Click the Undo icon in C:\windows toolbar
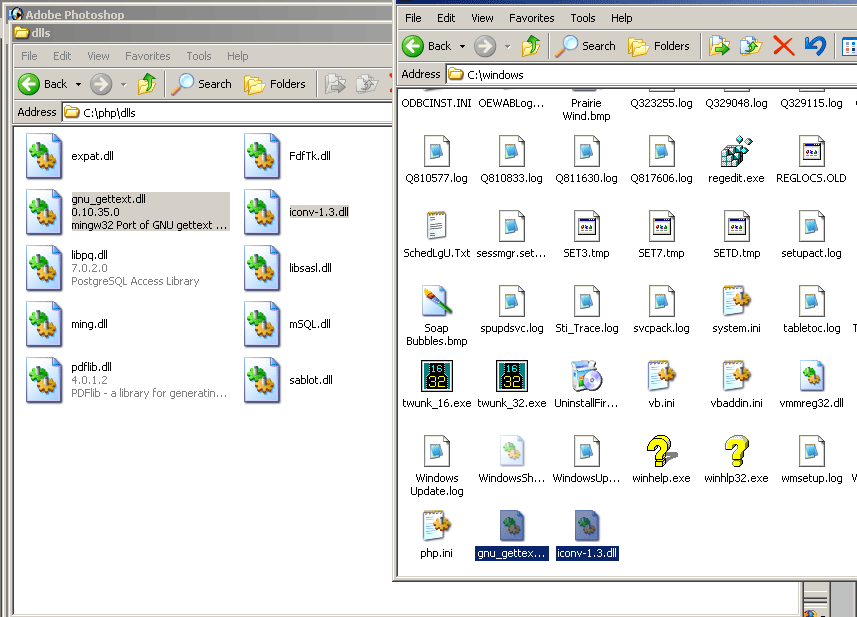 pos(815,46)
